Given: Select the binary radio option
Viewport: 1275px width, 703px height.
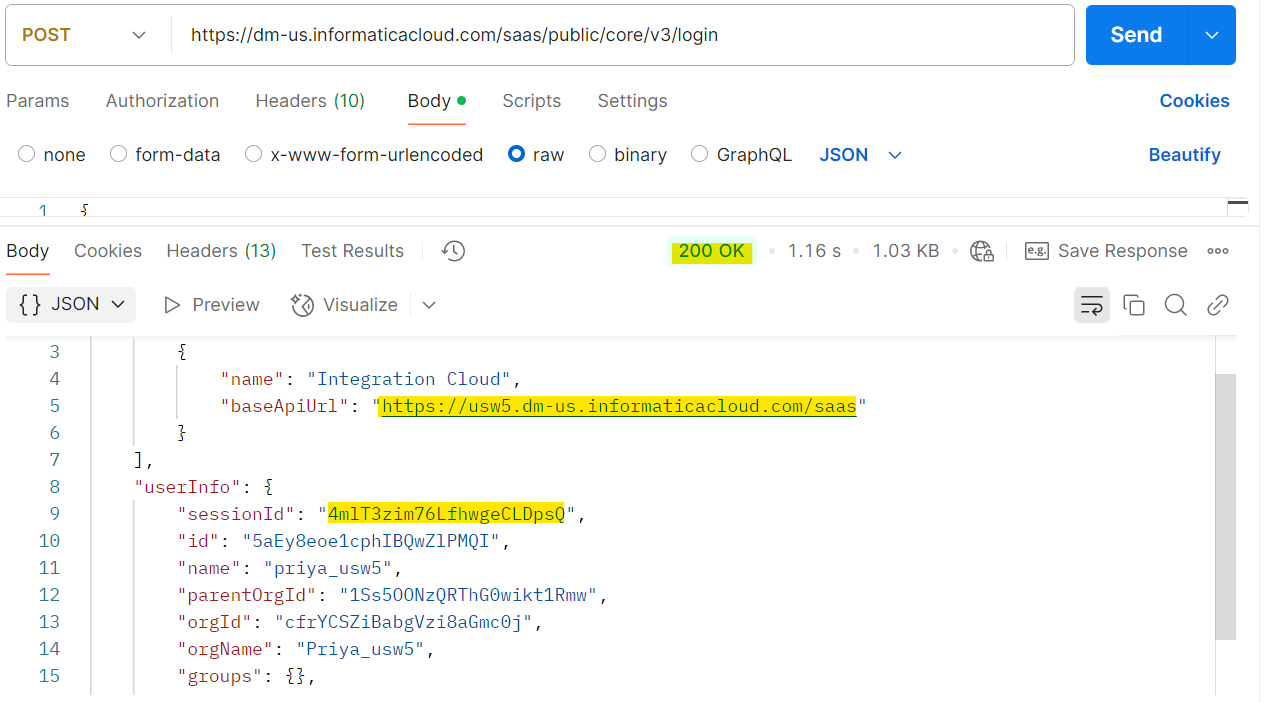Looking at the screenshot, I should [x=597, y=154].
